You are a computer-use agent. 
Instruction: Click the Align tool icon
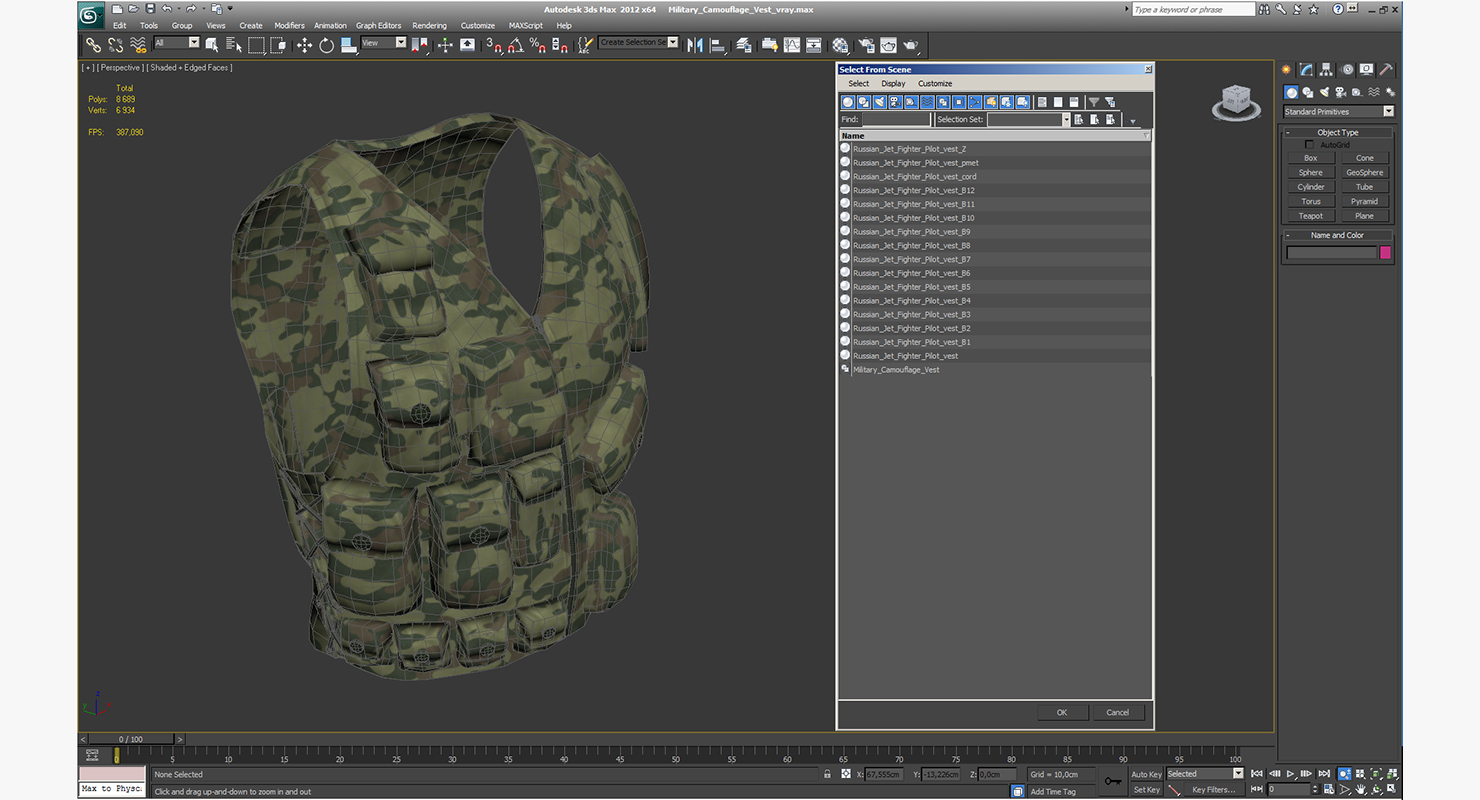(717, 45)
